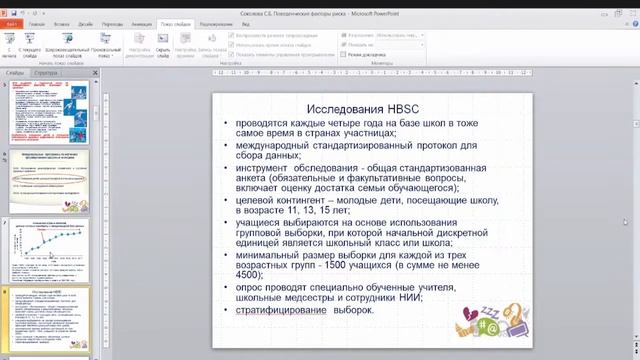
Task: Go to previous slide double-arrow button
Action: coord(636,345)
